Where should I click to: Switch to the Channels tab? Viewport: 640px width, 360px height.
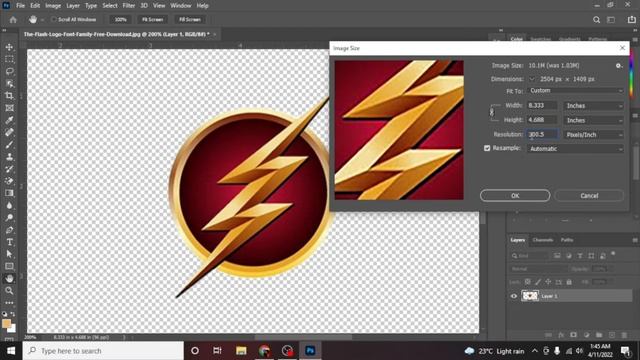(x=542, y=240)
